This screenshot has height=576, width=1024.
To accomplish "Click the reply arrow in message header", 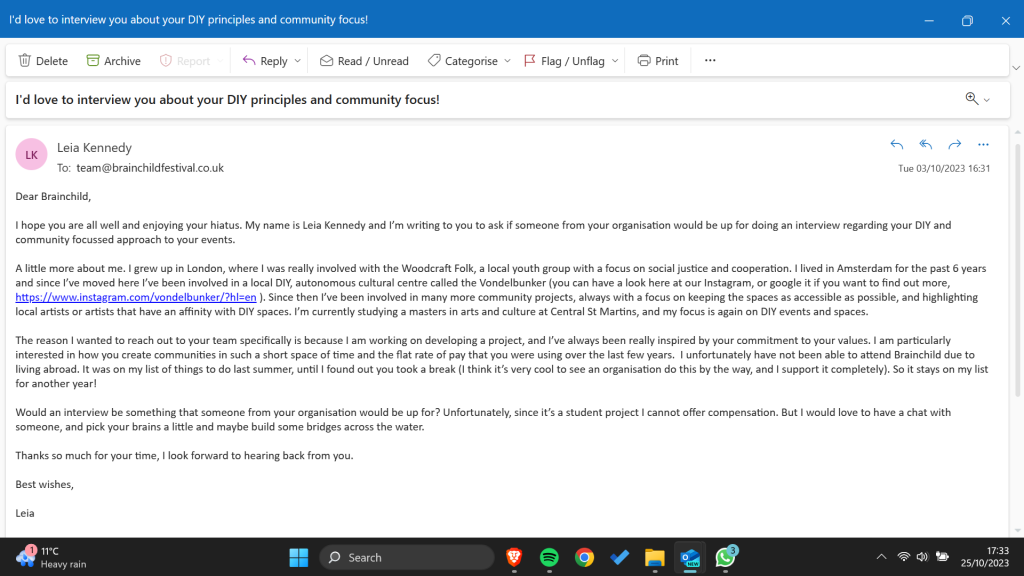I will coord(897,145).
